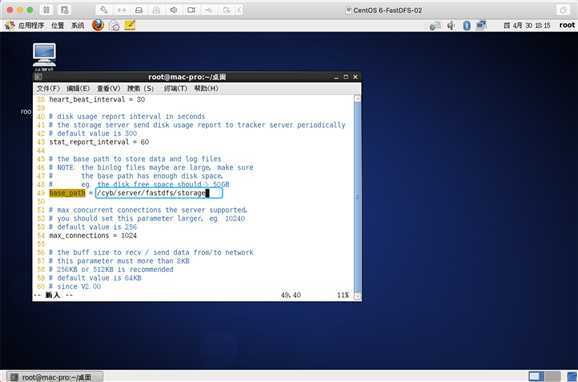This screenshot has height=382, width=578.
Task: Click the root user menu
Action: 567,25
